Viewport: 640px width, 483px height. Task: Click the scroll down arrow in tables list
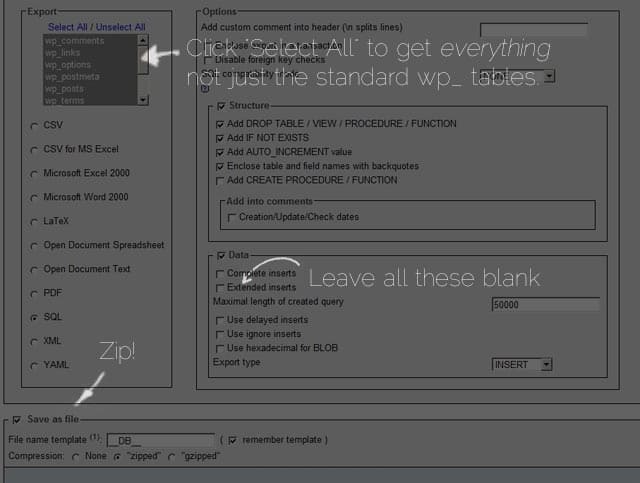143,100
